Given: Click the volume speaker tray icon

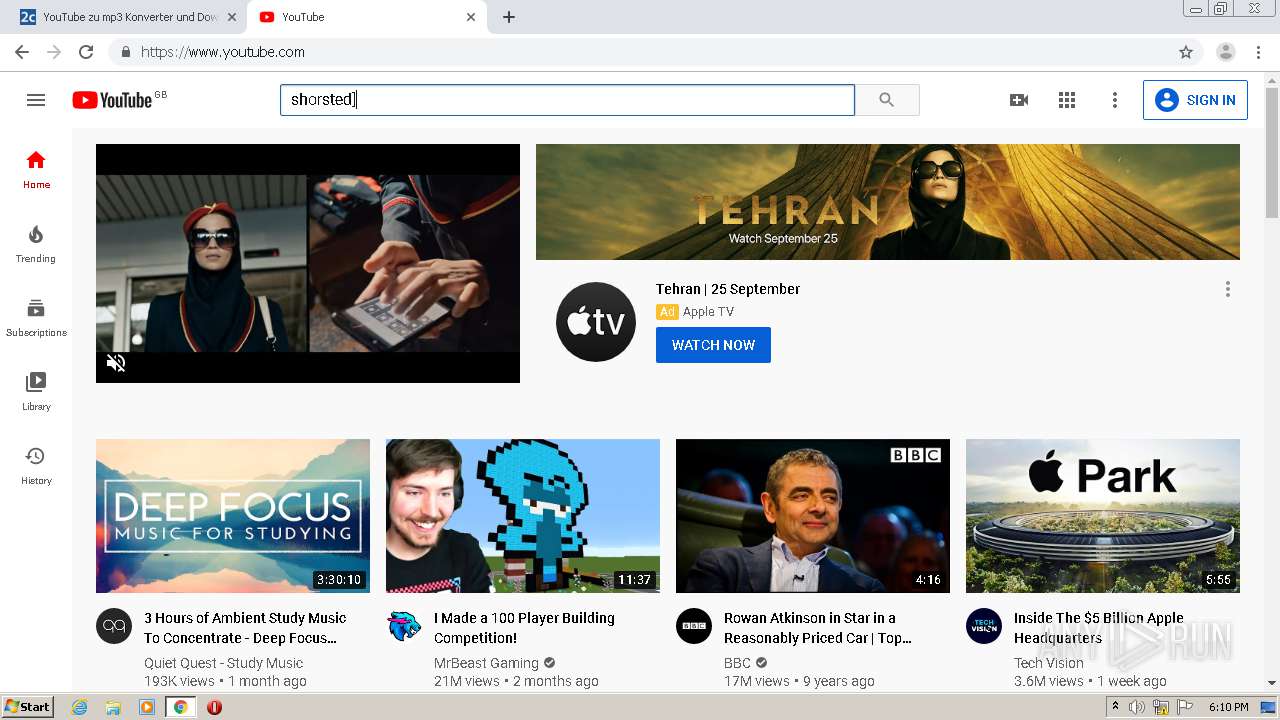Looking at the screenshot, I should click(x=1136, y=707).
